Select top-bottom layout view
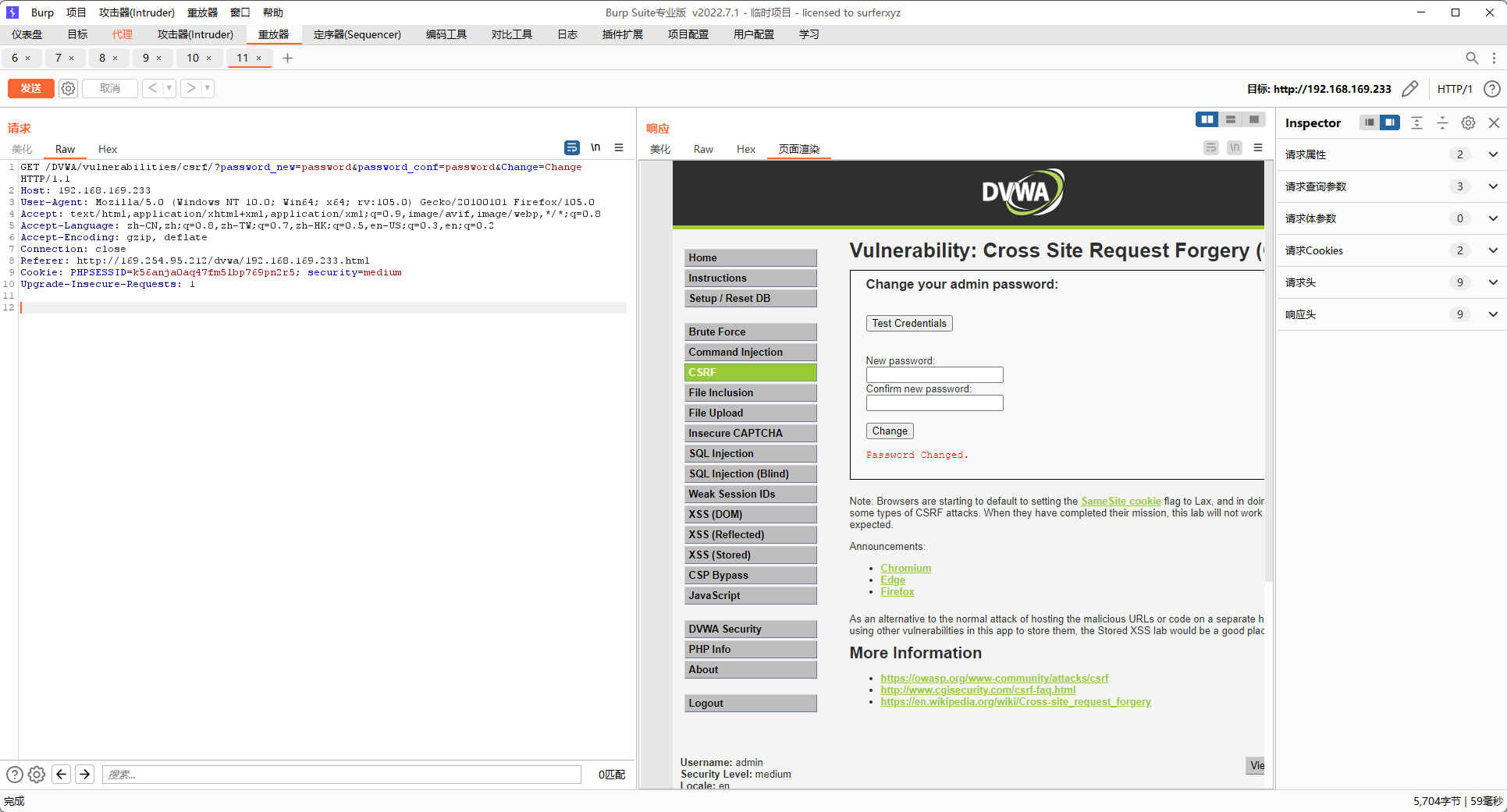1507x812 pixels. (x=1231, y=119)
